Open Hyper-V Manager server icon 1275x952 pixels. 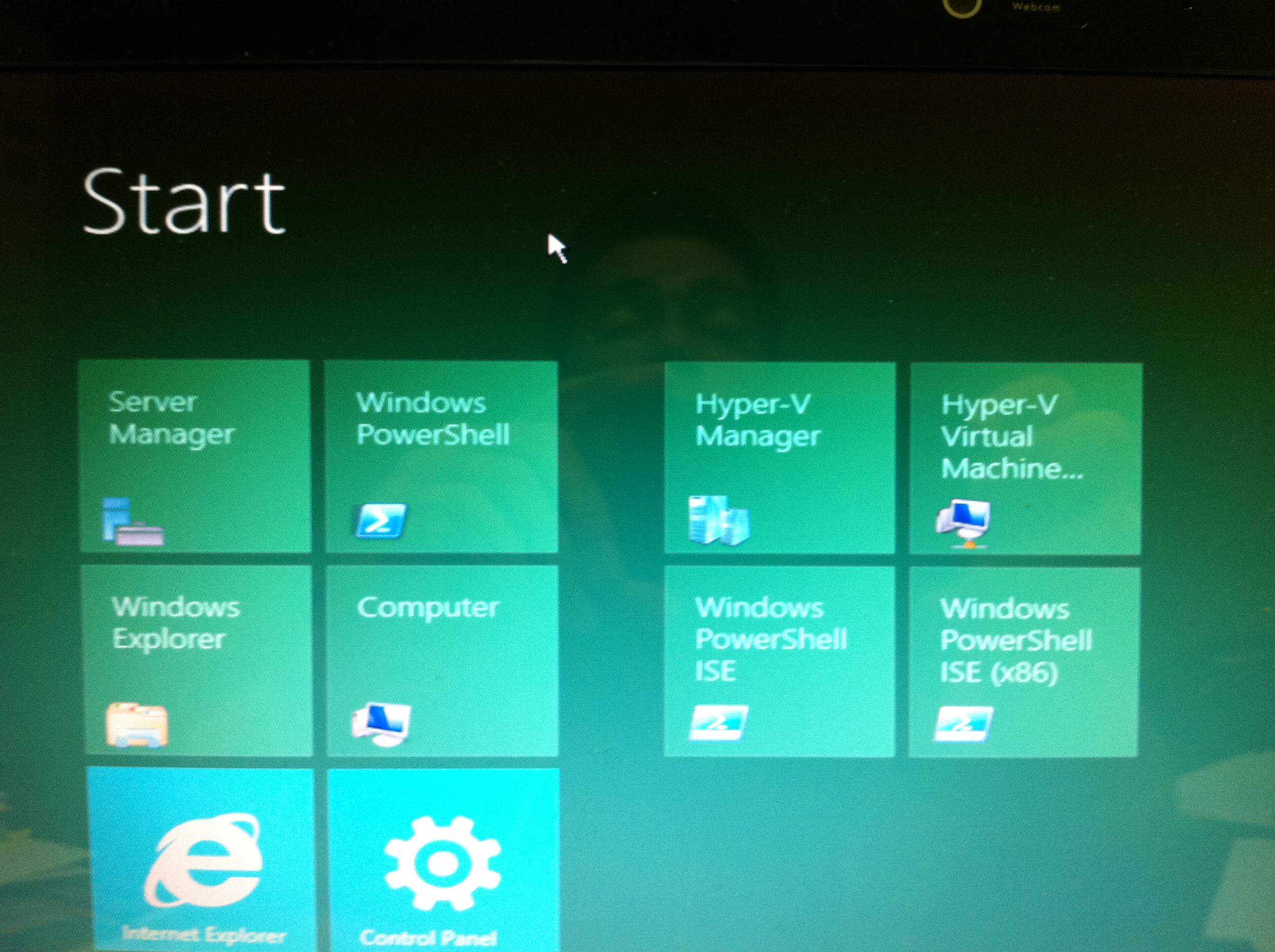point(719,520)
